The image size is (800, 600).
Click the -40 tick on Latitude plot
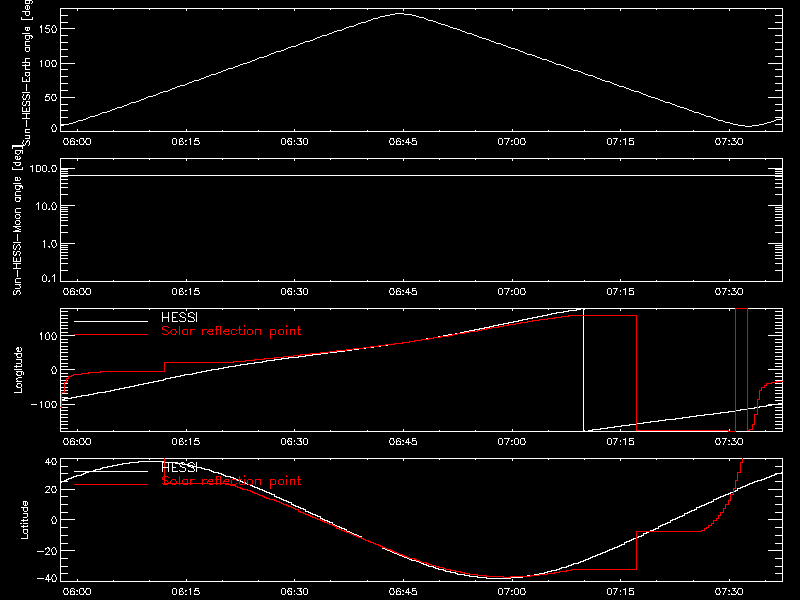[x=48, y=578]
